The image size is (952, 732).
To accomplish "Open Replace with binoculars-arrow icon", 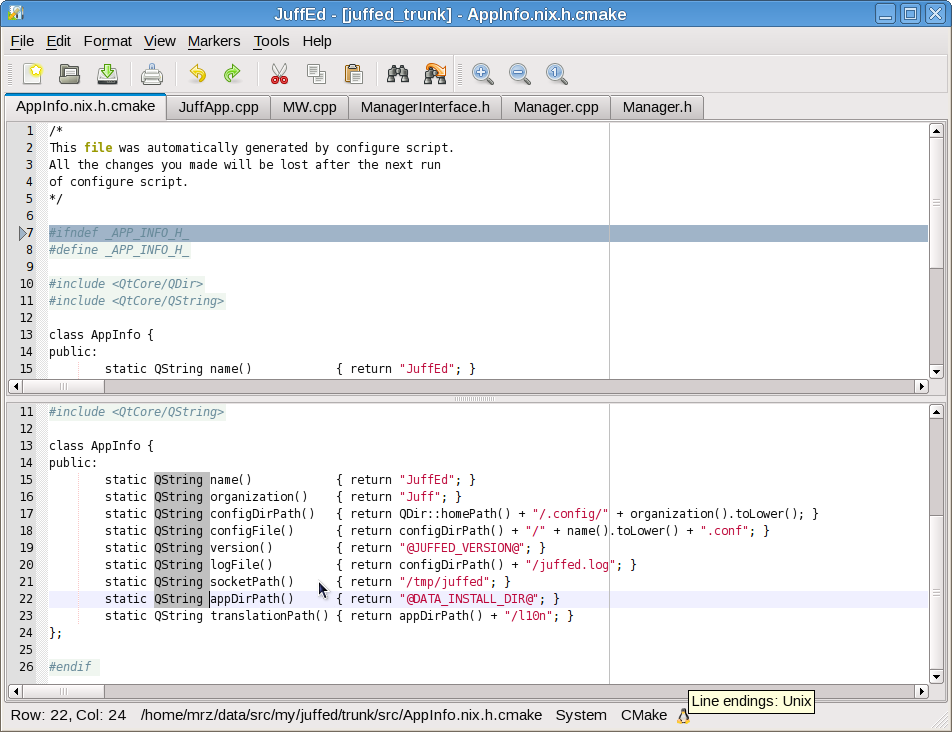I will (x=435, y=74).
